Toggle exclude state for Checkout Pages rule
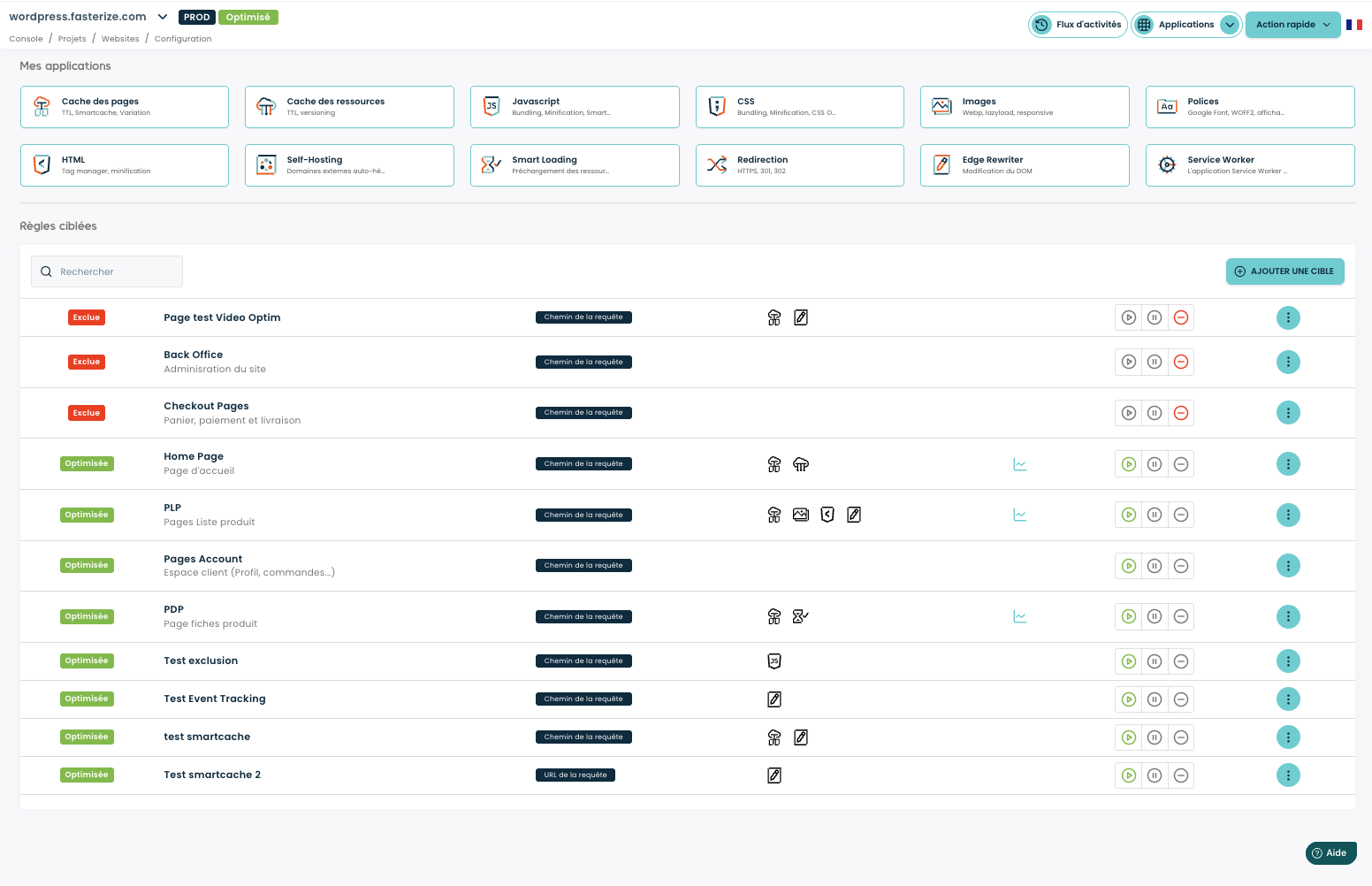 click(x=1181, y=413)
